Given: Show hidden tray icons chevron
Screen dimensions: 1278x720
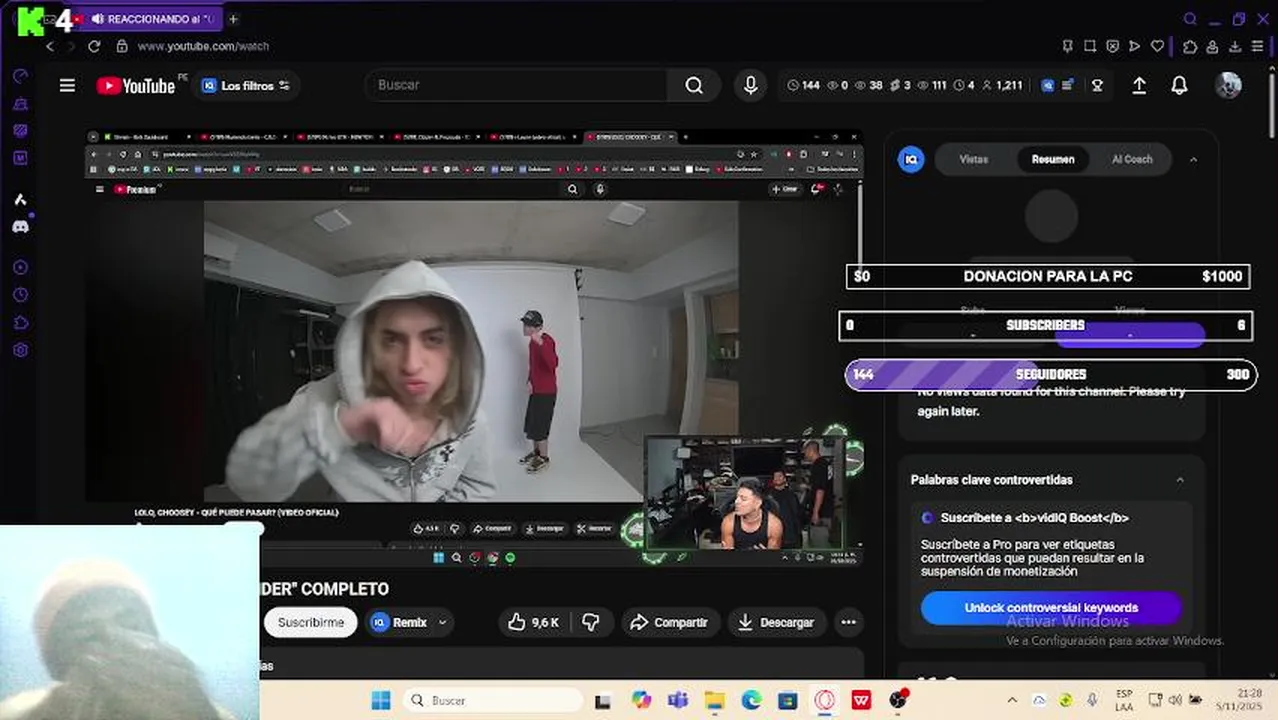Looking at the screenshot, I should (x=1012, y=700).
